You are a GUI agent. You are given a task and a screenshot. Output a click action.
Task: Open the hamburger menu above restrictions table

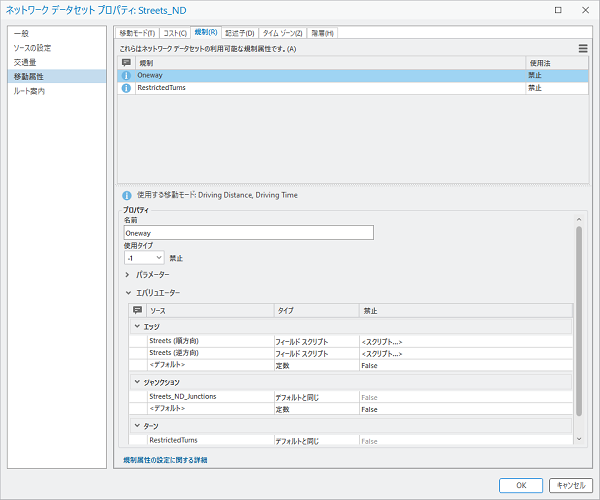coord(583,48)
